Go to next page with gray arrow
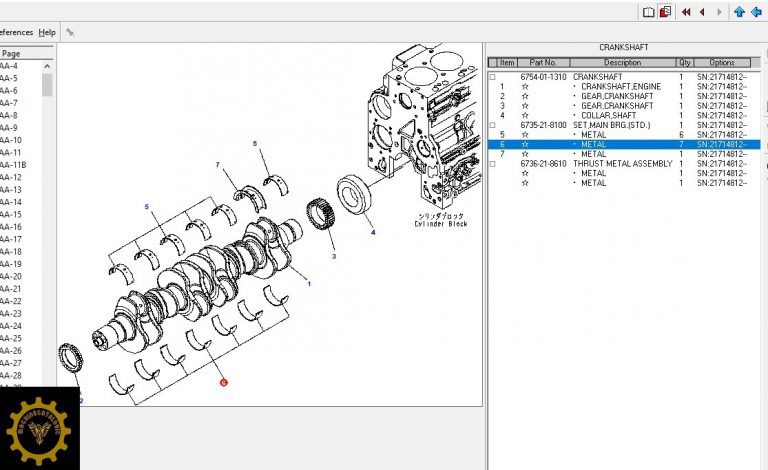This screenshot has height=470, width=768. [x=719, y=12]
